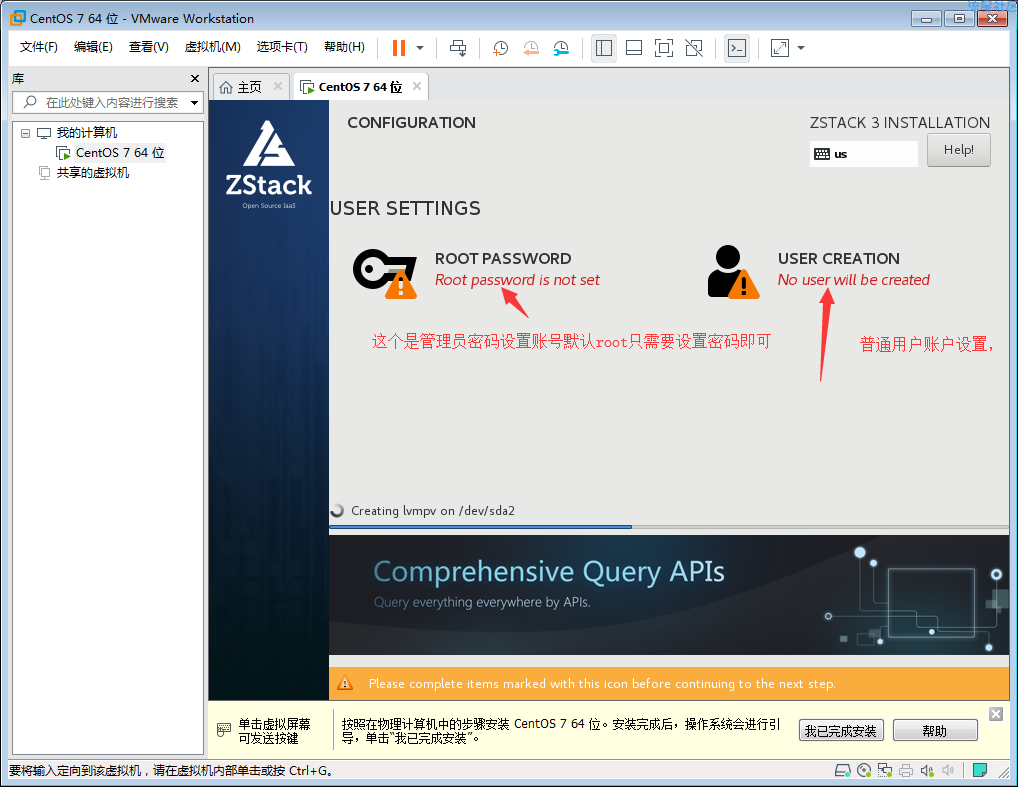Toggle the console view toolbar icon
Image resolution: width=1018 pixels, height=787 pixels.
pos(737,48)
